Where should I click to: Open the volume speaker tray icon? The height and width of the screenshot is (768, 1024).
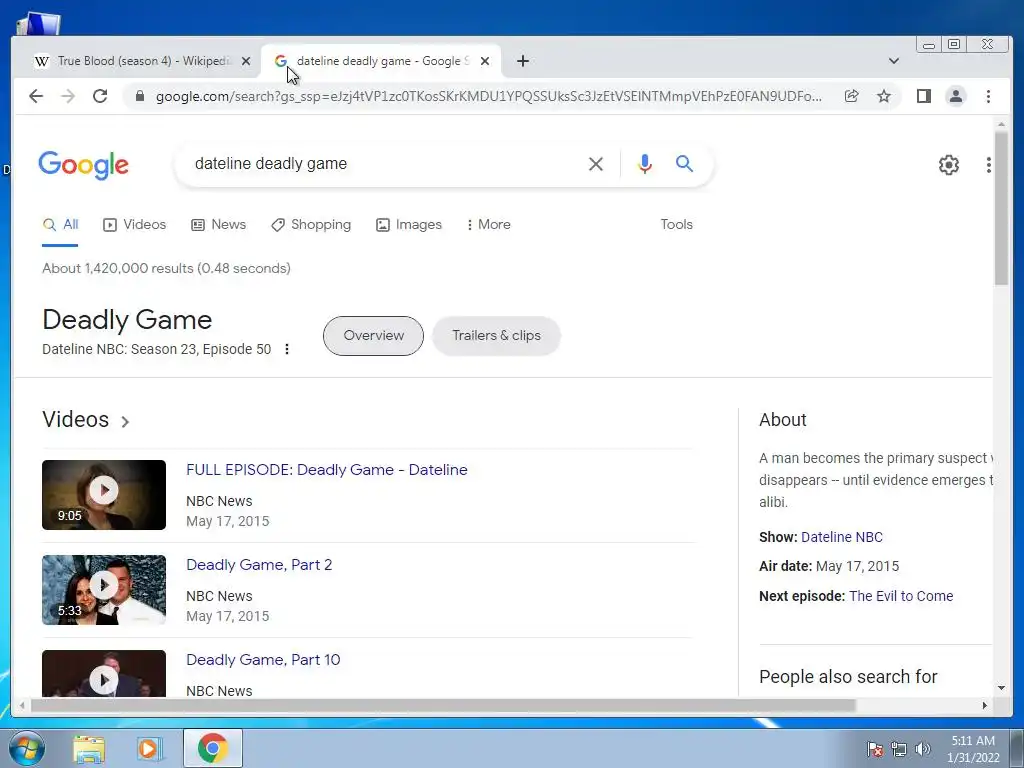click(922, 749)
